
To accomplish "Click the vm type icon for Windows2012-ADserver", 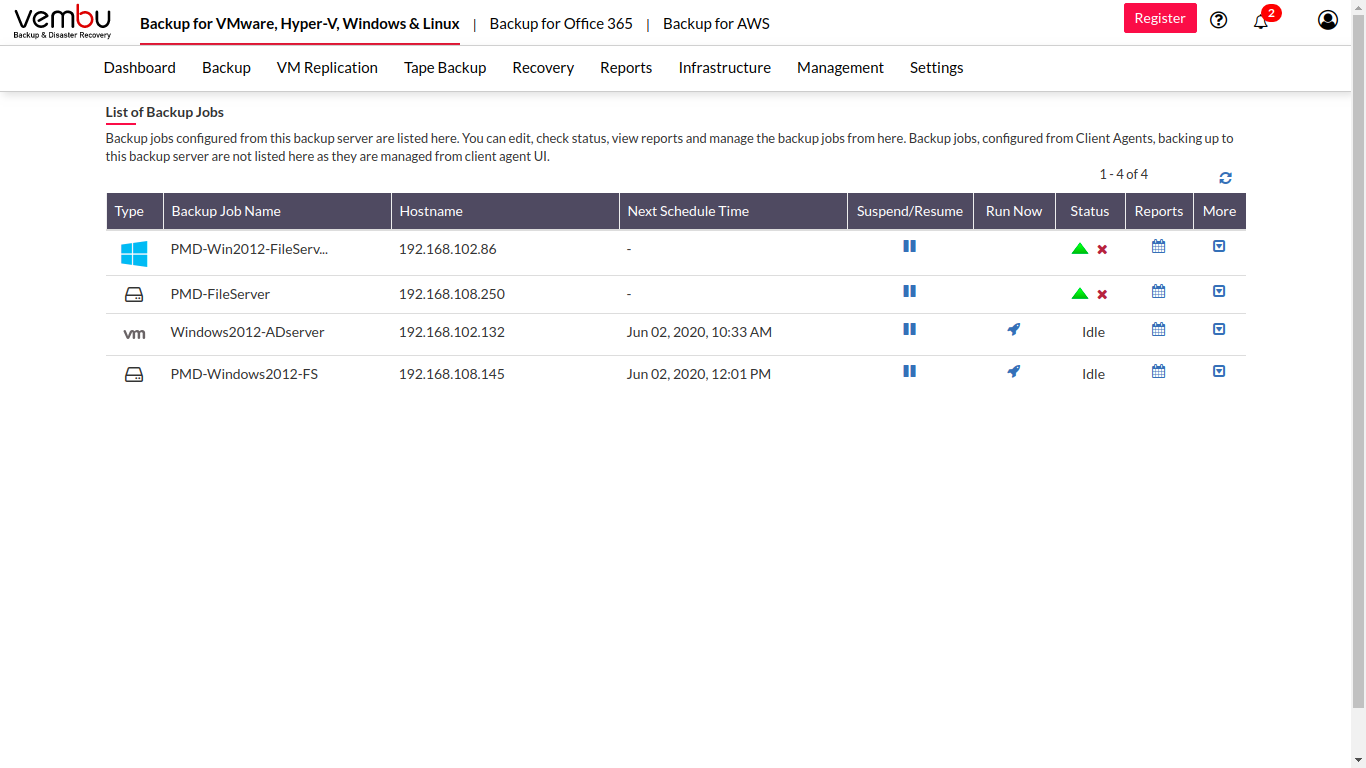I will point(134,334).
